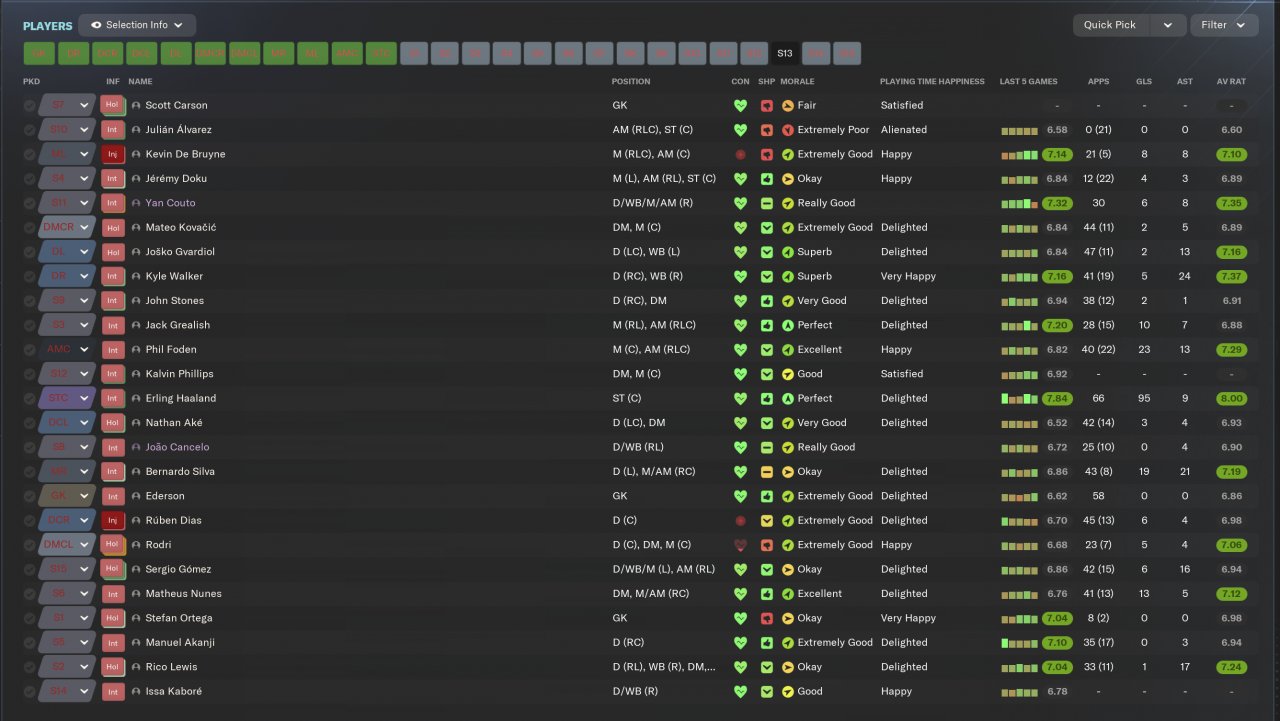Viewport: 1280px width, 721px height.
Task: Click the injured condition icon for Kevin De Bruyne
Action: click(x=740, y=154)
